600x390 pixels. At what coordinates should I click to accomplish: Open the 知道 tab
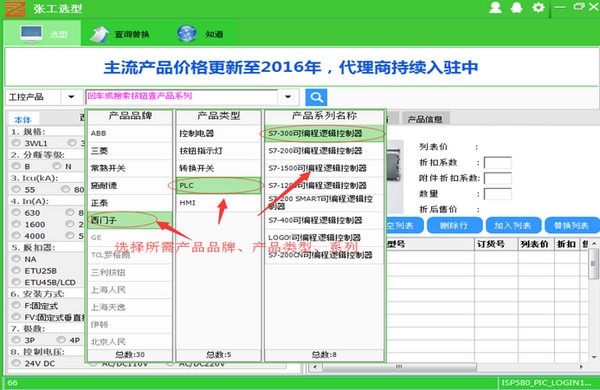(x=201, y=34)
